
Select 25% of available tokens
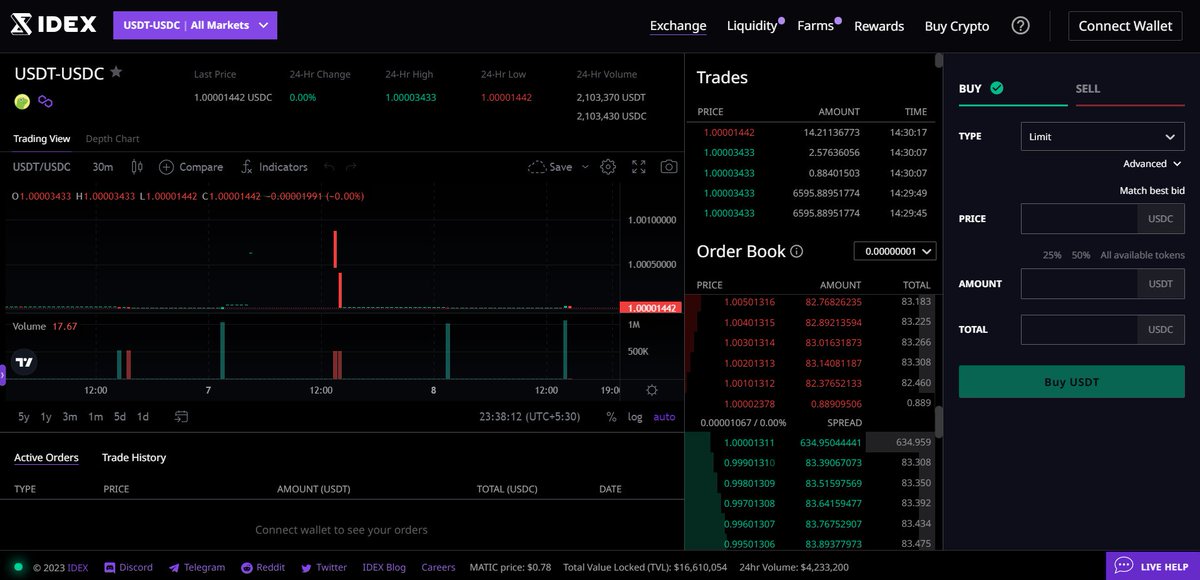[x=1052, y=255]
